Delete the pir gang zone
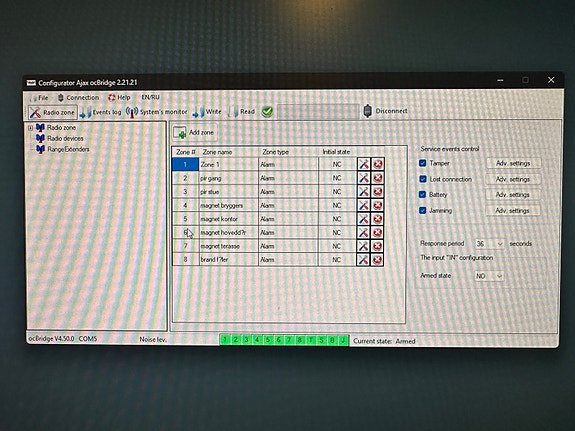 coord(378,178)
